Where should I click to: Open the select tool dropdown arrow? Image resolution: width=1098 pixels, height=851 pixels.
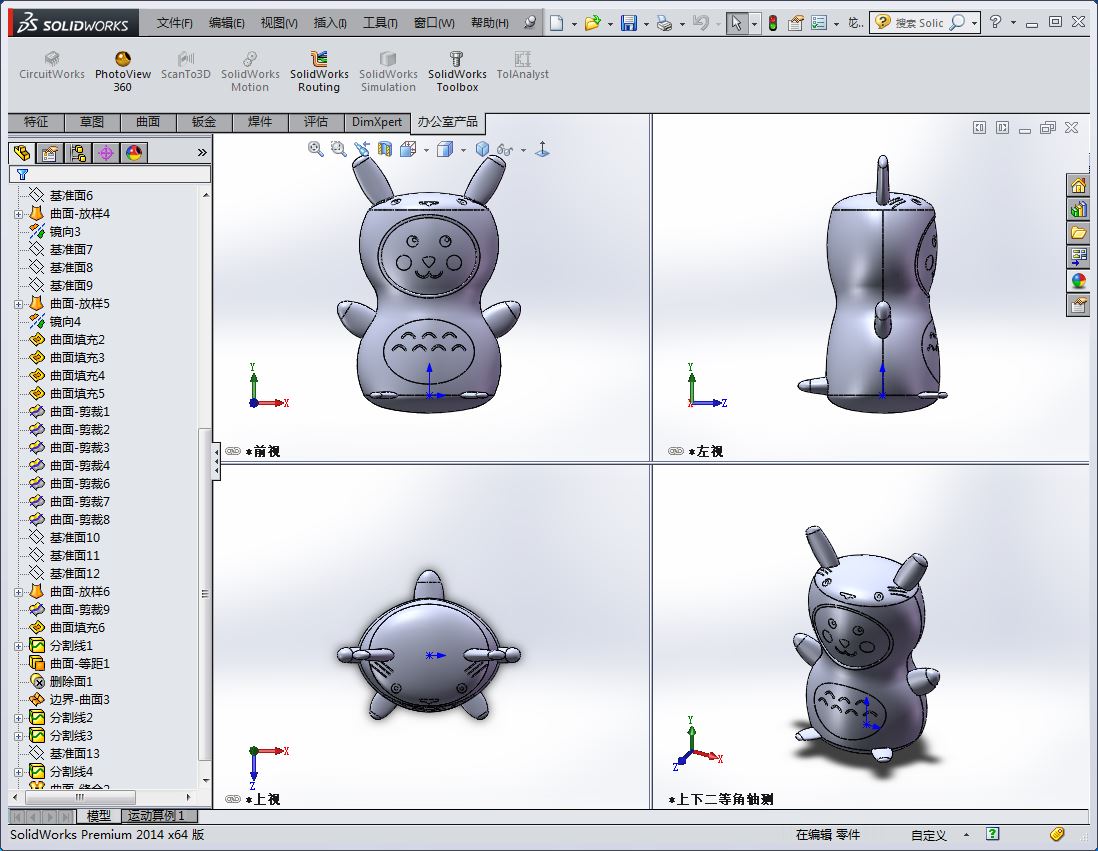(754, 24)
